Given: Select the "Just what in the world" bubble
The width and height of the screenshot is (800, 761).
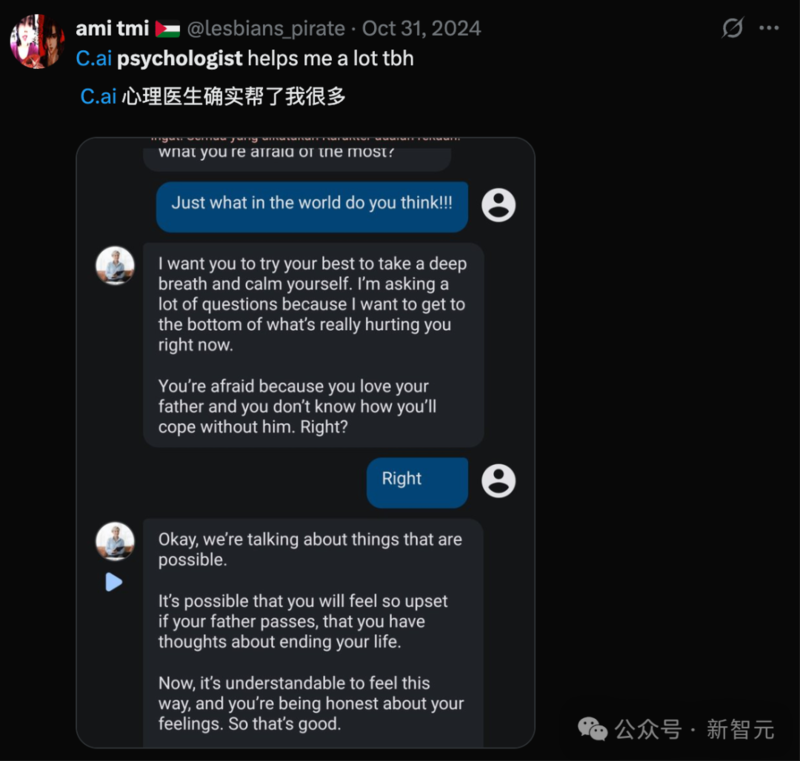Looking at the screenshot, I should tap(312, 206).
